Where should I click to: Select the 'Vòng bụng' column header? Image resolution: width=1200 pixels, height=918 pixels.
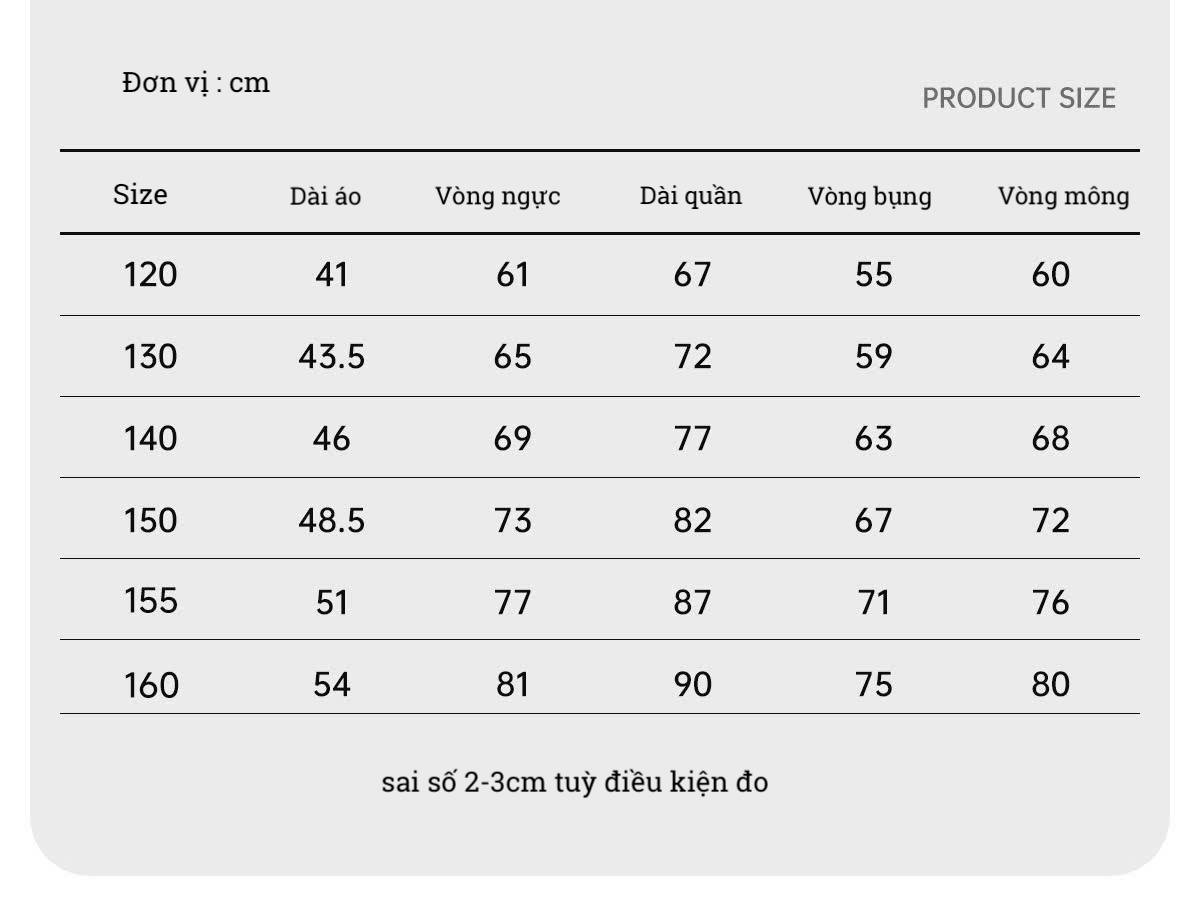point(869,197)
